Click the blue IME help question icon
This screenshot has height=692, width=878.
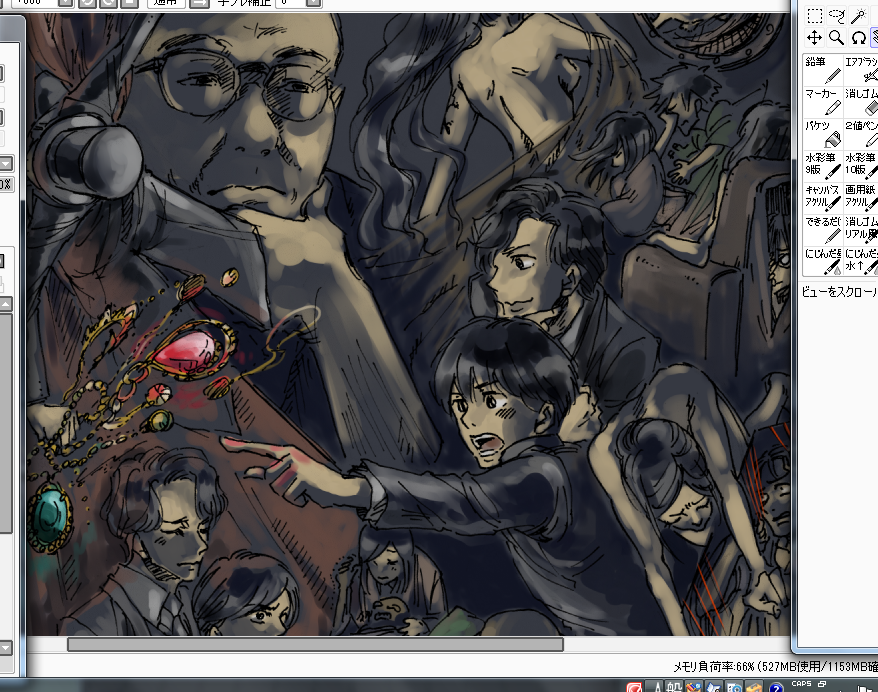(775, 688)
